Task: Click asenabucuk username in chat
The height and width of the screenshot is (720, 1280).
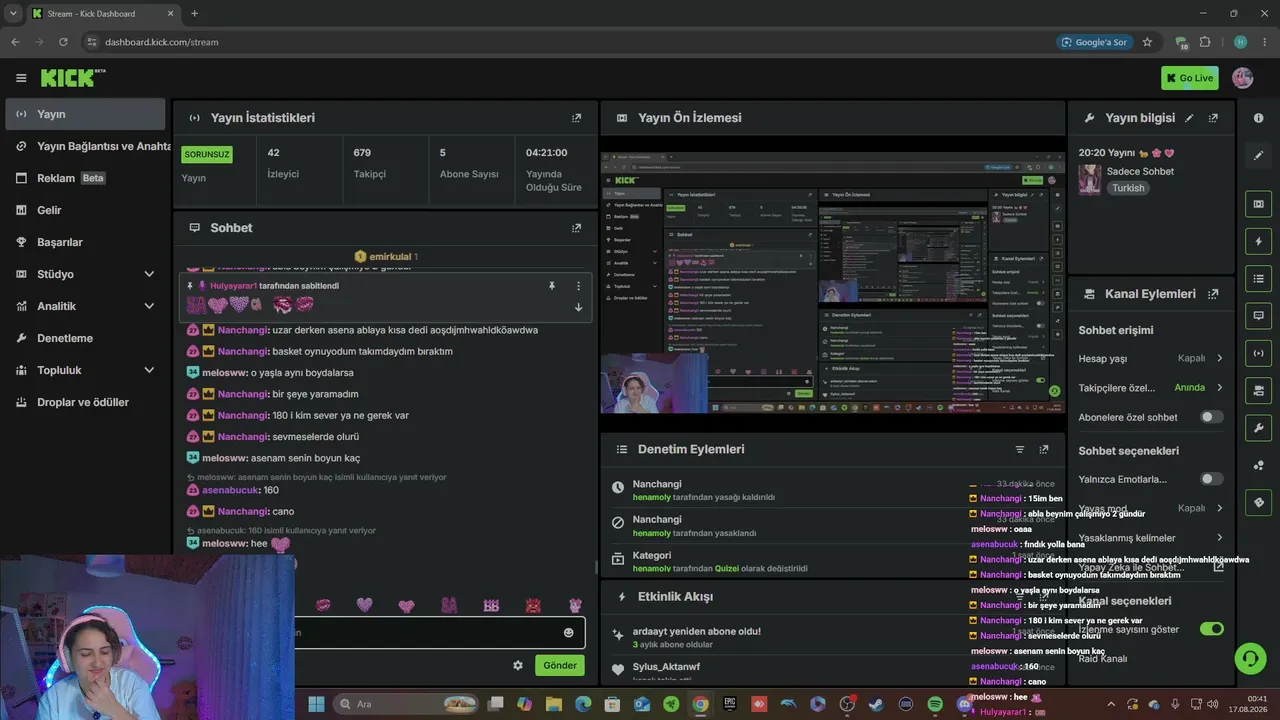Action: (230, 490)
